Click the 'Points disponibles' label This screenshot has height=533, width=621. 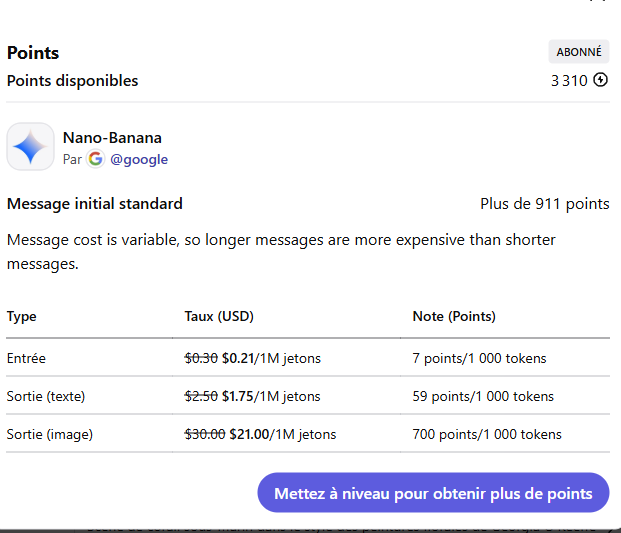click(x=73, y=81)
